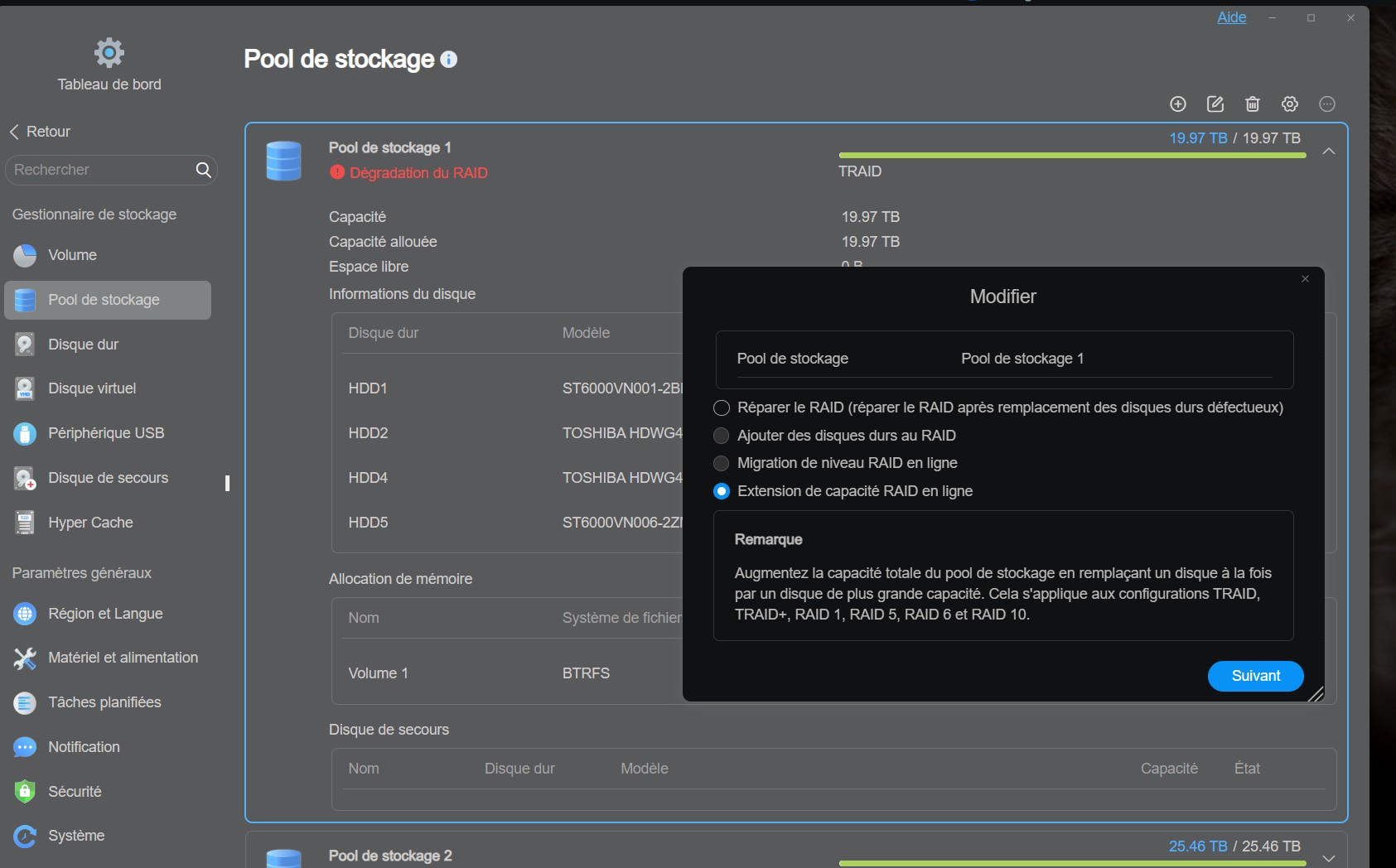This screenshot has width=1396, height=868.
Task: Open Tableau de bord label
Action: click(x=109, y=84)
